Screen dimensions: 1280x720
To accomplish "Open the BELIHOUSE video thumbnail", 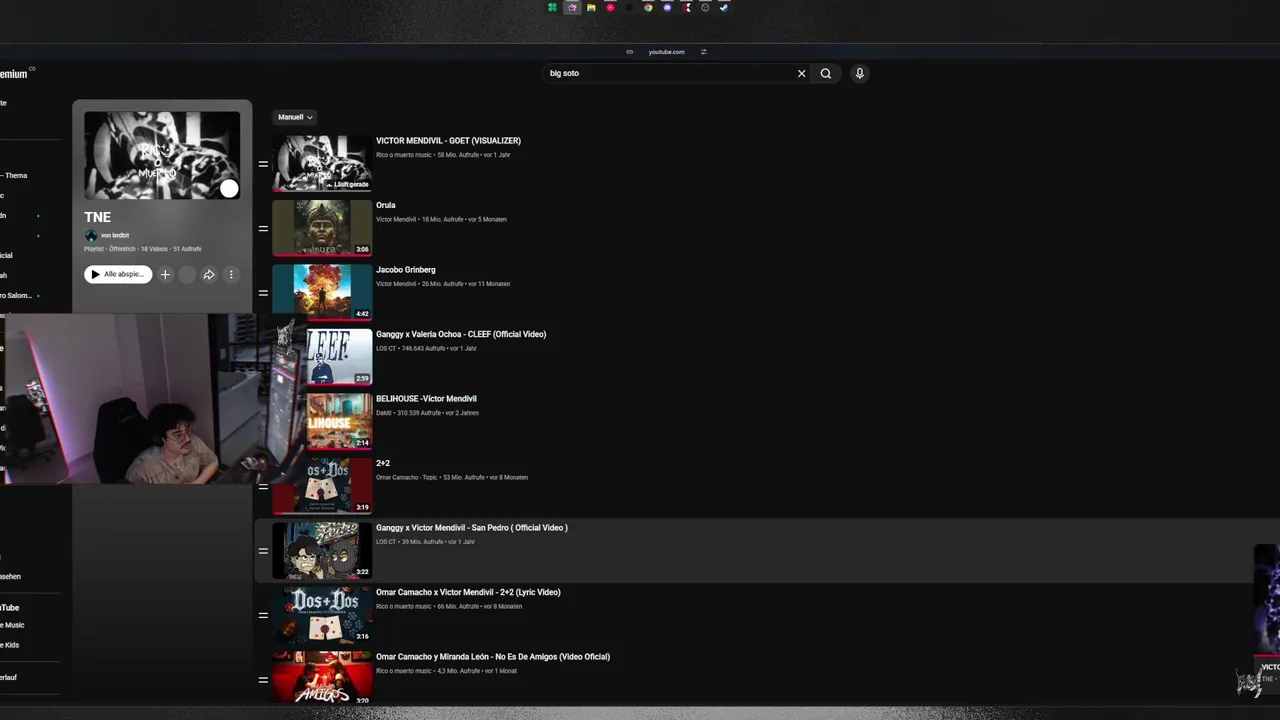I will 338,421.
